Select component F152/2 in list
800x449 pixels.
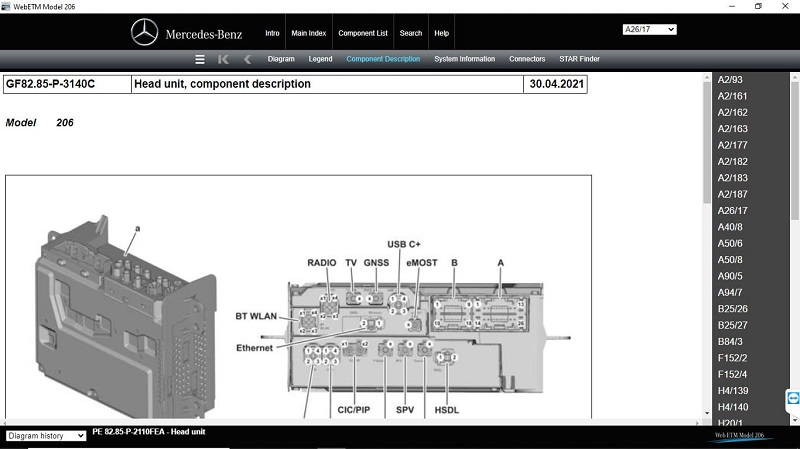[732, 358]
